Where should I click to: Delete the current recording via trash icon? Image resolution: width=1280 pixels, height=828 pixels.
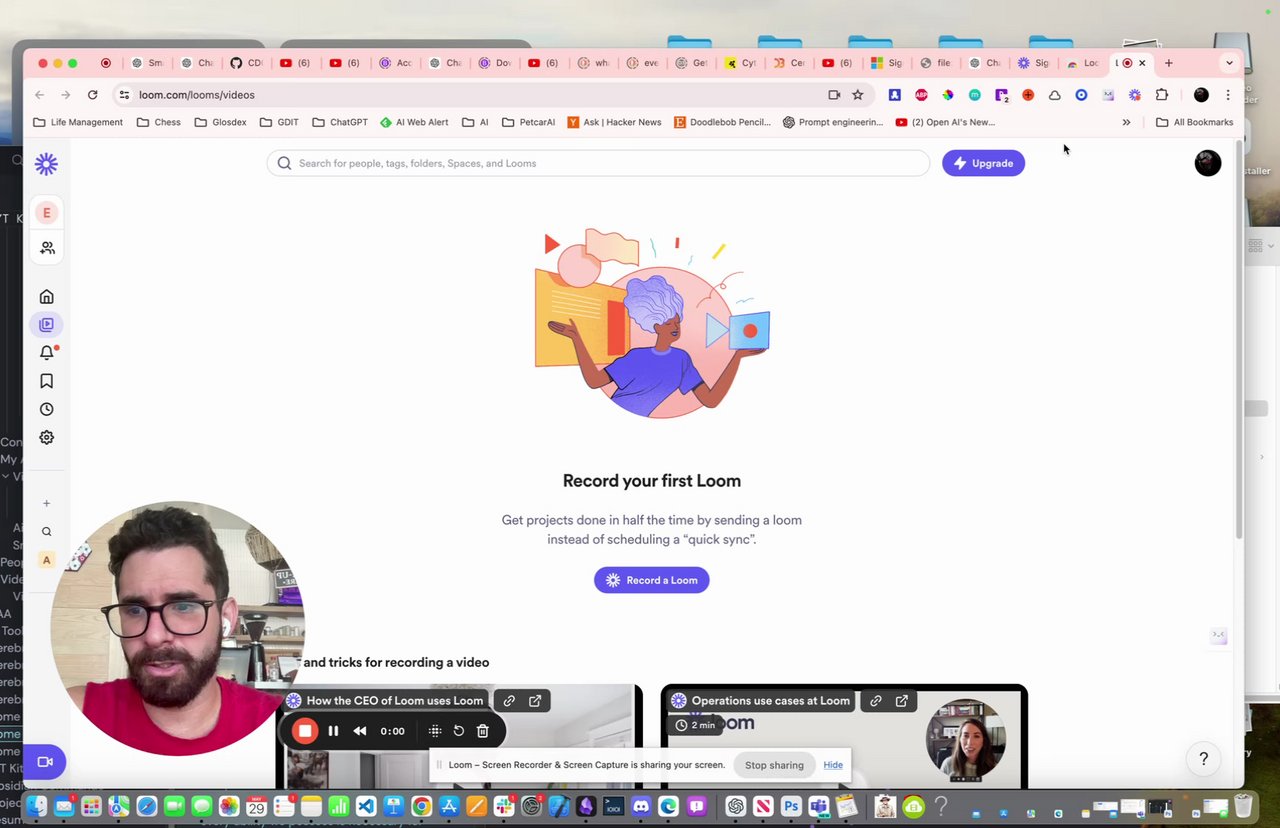tap(482, 730)
